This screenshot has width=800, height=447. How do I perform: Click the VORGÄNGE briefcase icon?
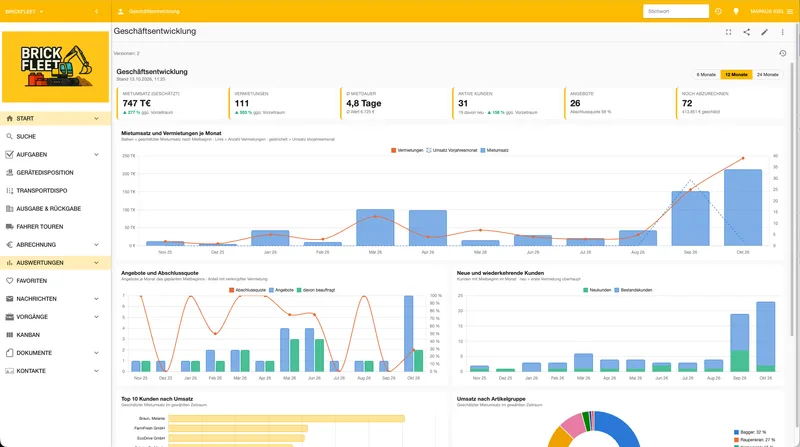pyautogui.click(x=9, y=317)
